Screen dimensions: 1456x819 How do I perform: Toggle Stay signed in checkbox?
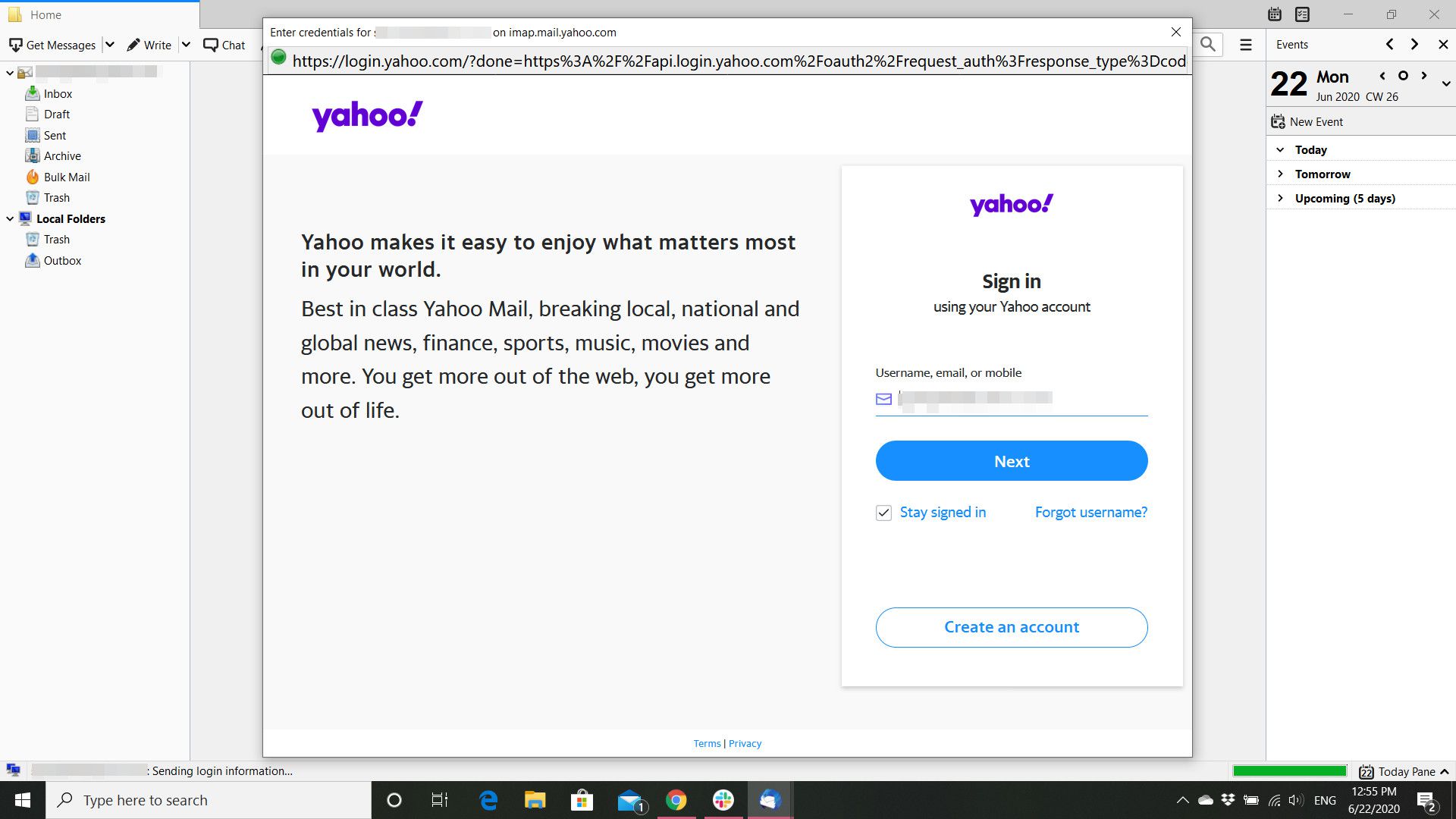[884, 513]
